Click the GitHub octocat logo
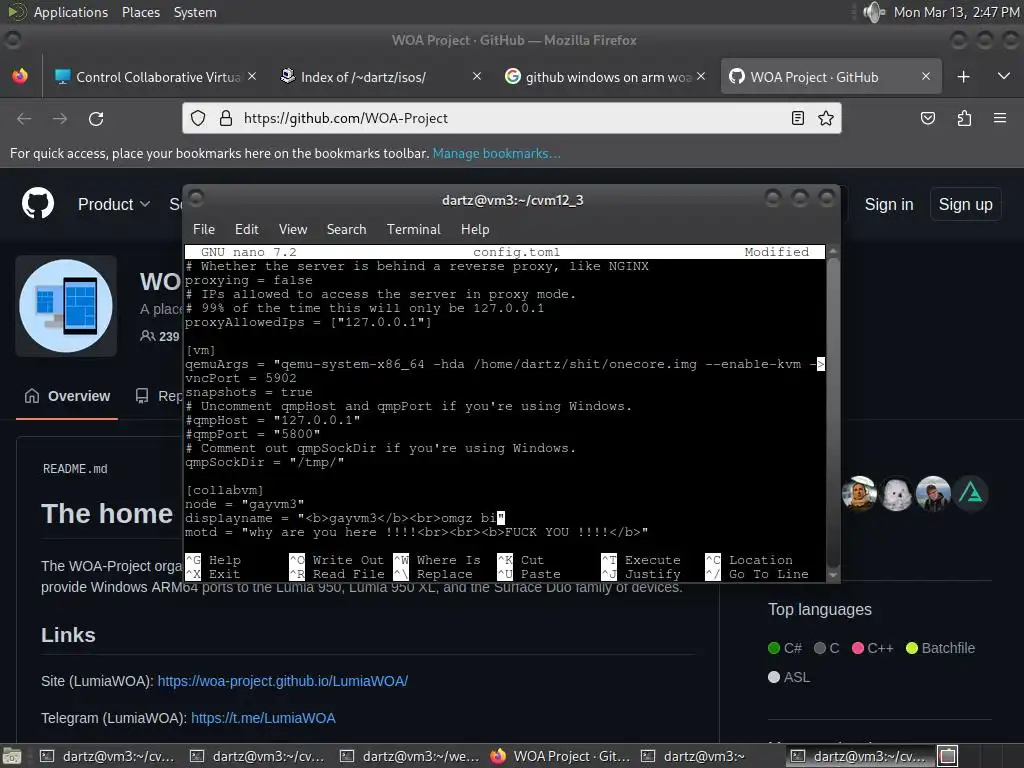Image resolution: width=1024 pixels, height=768 pixels. tap(38, 203)
